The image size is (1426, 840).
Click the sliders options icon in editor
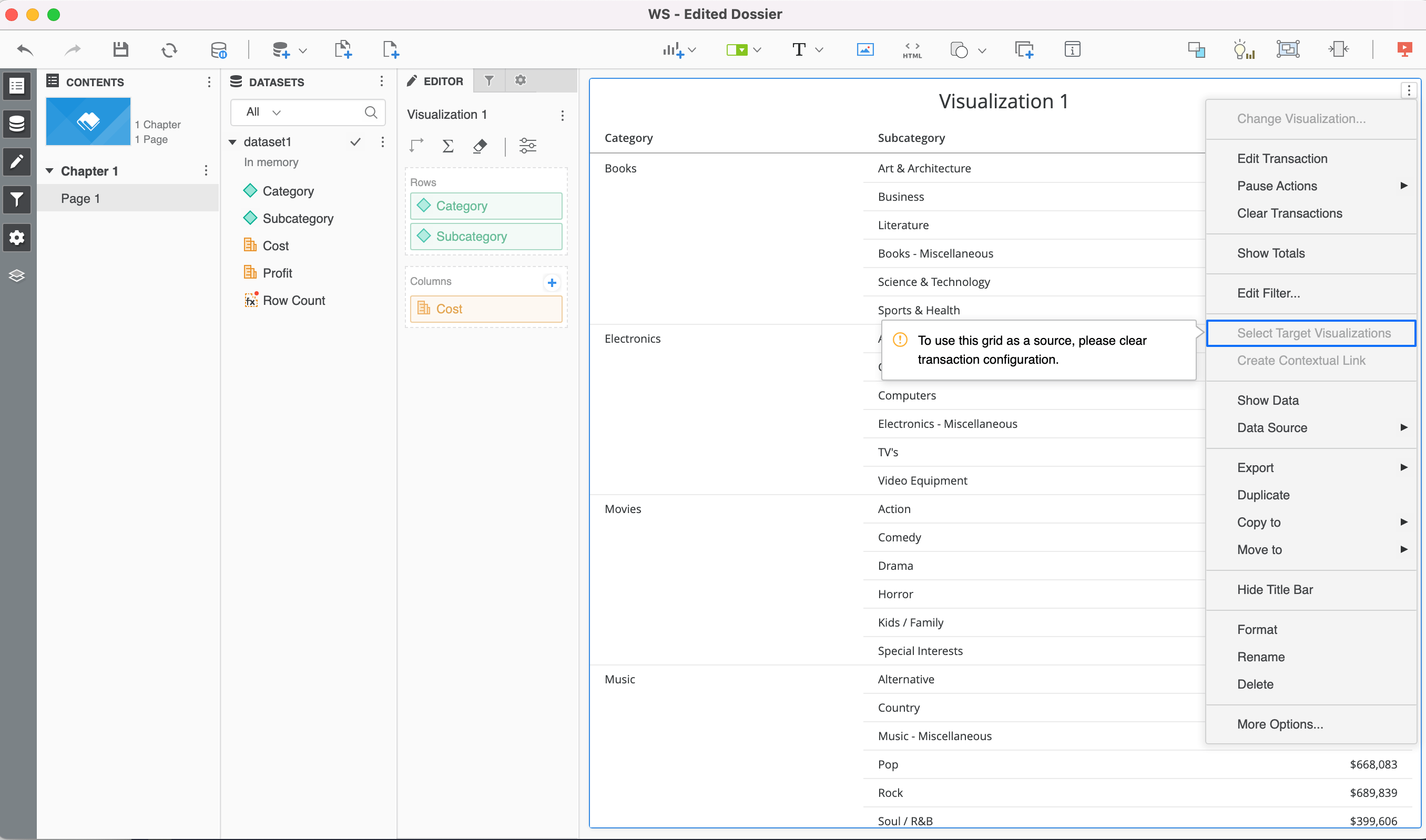point(527,146)
